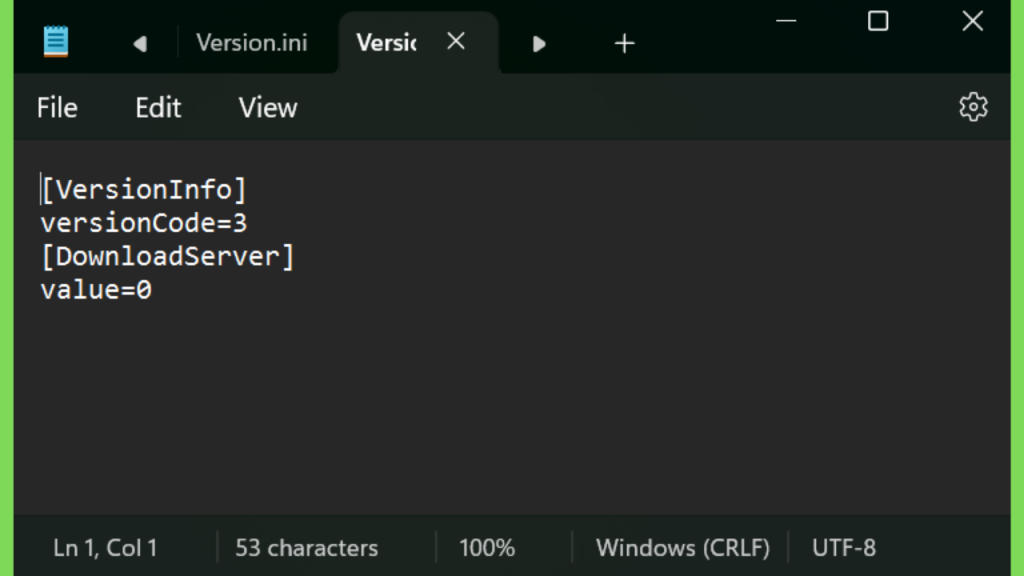
Task: Click the 53 characters count in status bar
Action: pos(306,548)
